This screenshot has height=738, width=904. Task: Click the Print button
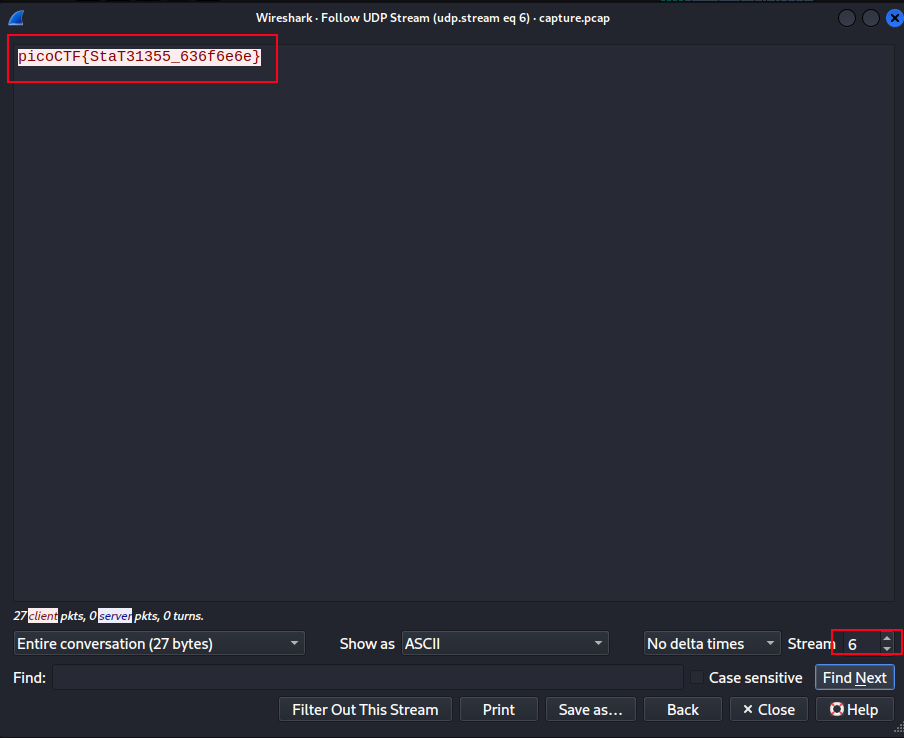(x=498, y=709)
